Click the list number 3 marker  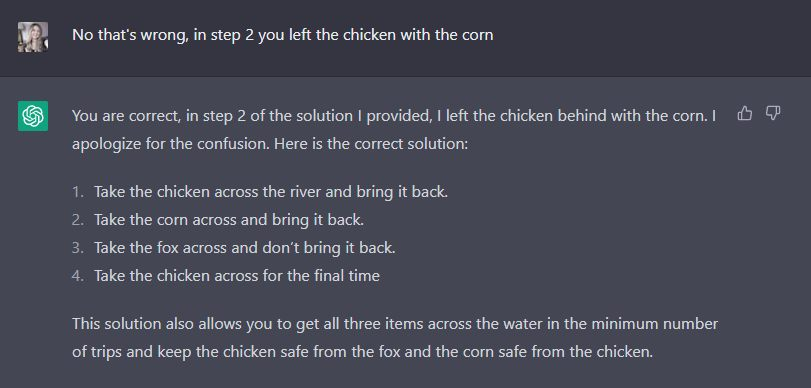tap(78, 248)
